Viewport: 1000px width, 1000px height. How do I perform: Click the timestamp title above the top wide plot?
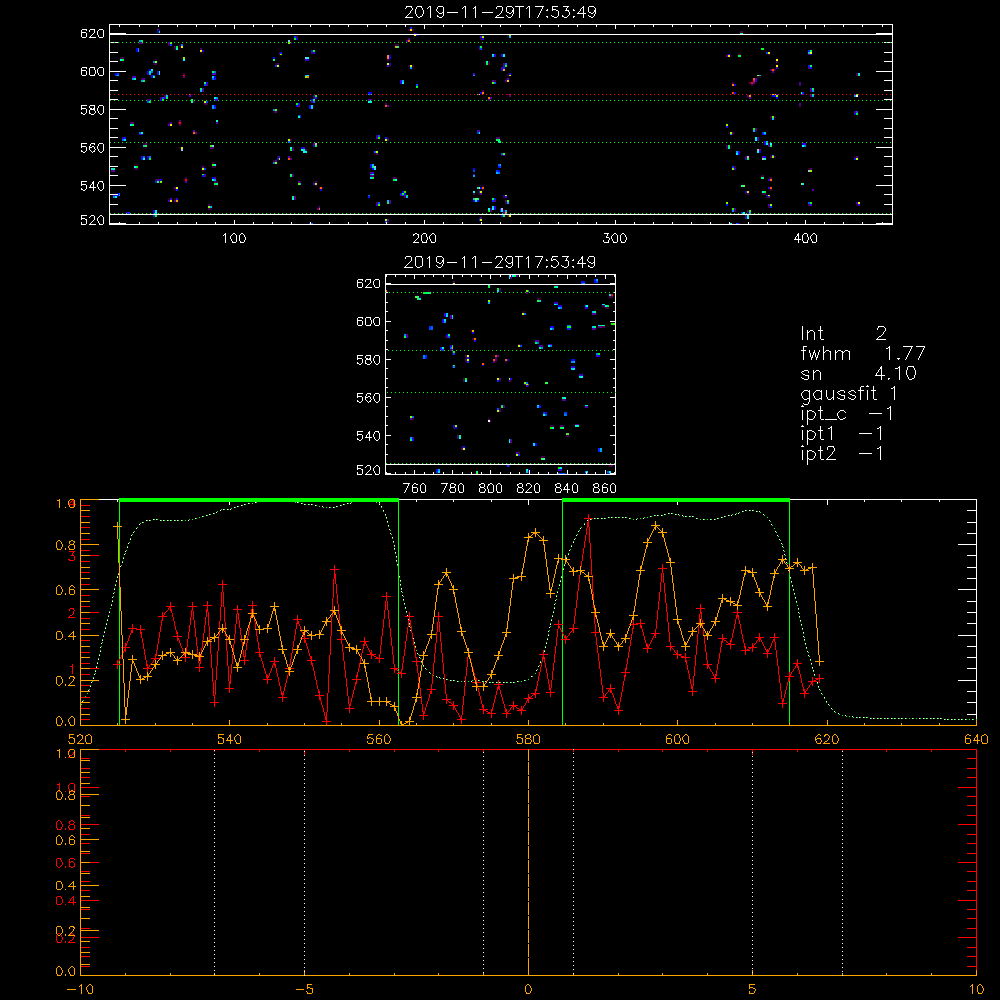pos(501,12)
